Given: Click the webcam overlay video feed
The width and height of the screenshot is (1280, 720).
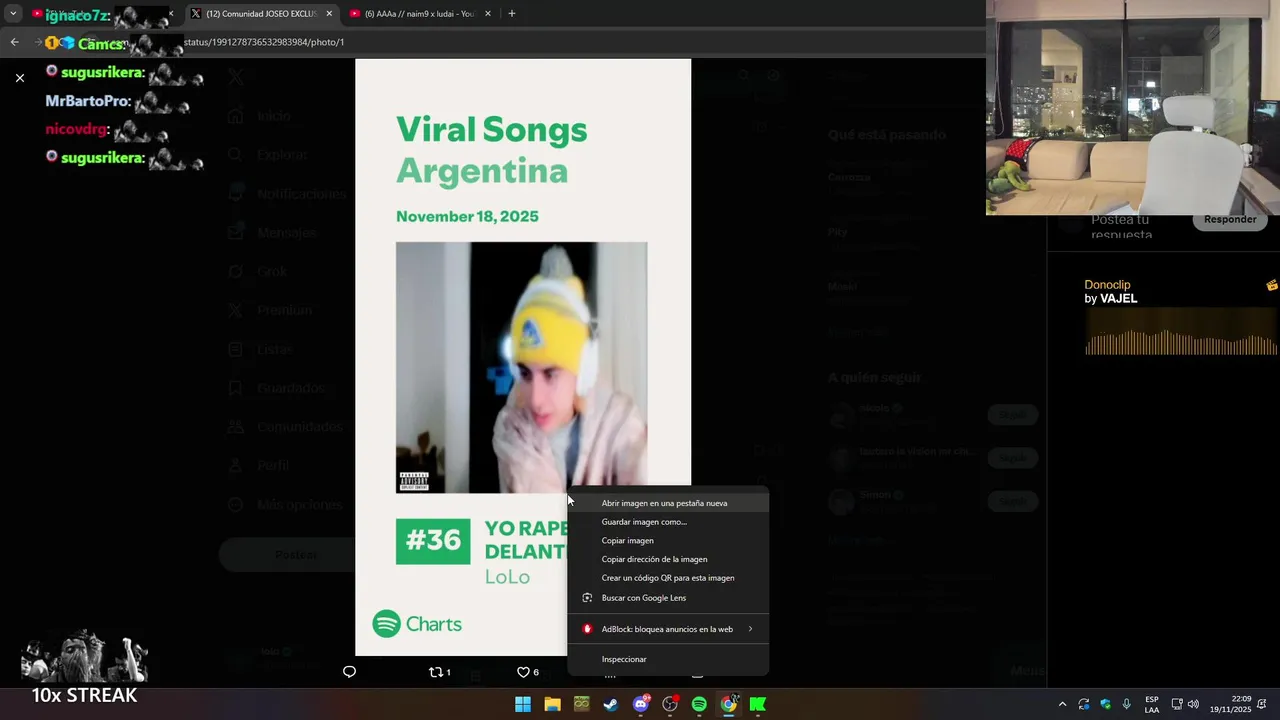Looking at the screenshot, I should 1133,107.
